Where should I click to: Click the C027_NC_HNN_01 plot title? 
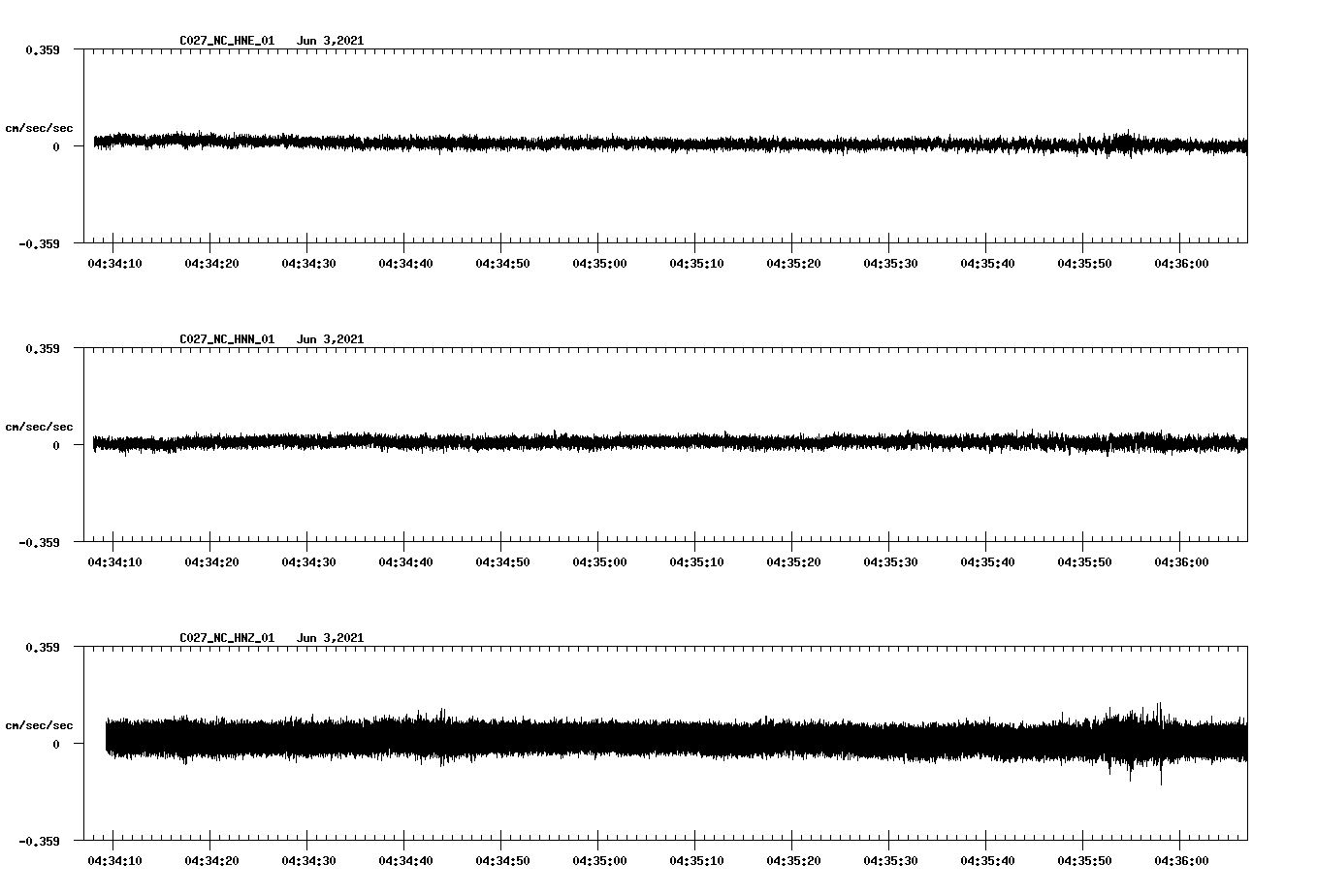(227, 339)
